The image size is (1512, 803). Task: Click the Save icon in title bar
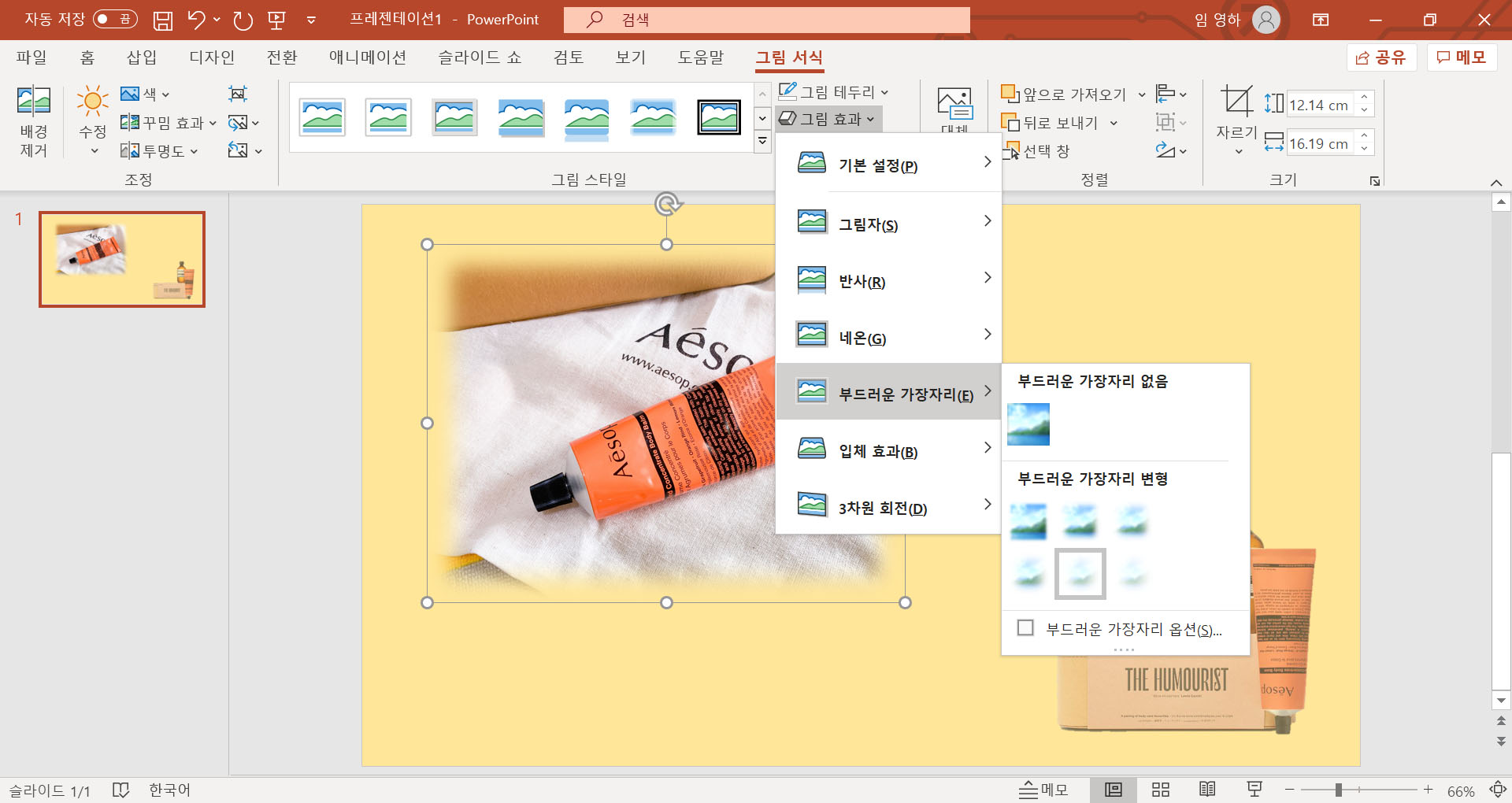pyautogui.click(x=163, y=20)
